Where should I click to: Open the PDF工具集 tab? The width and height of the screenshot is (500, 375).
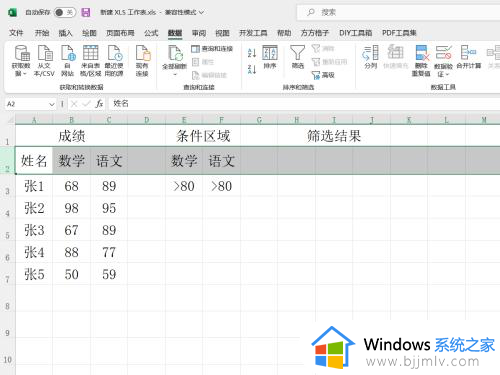399,33
